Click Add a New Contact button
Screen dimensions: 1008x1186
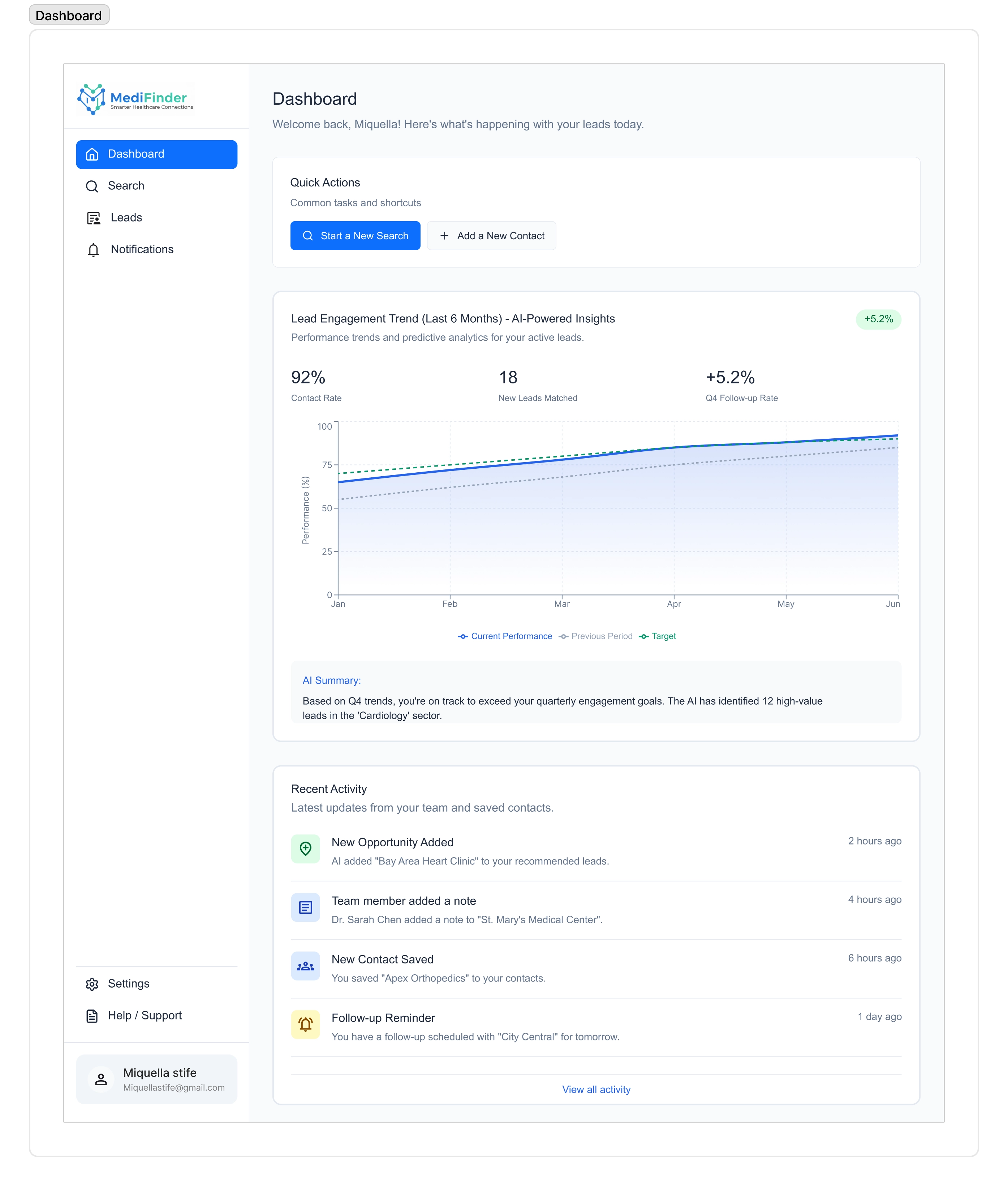coord(491,236)
